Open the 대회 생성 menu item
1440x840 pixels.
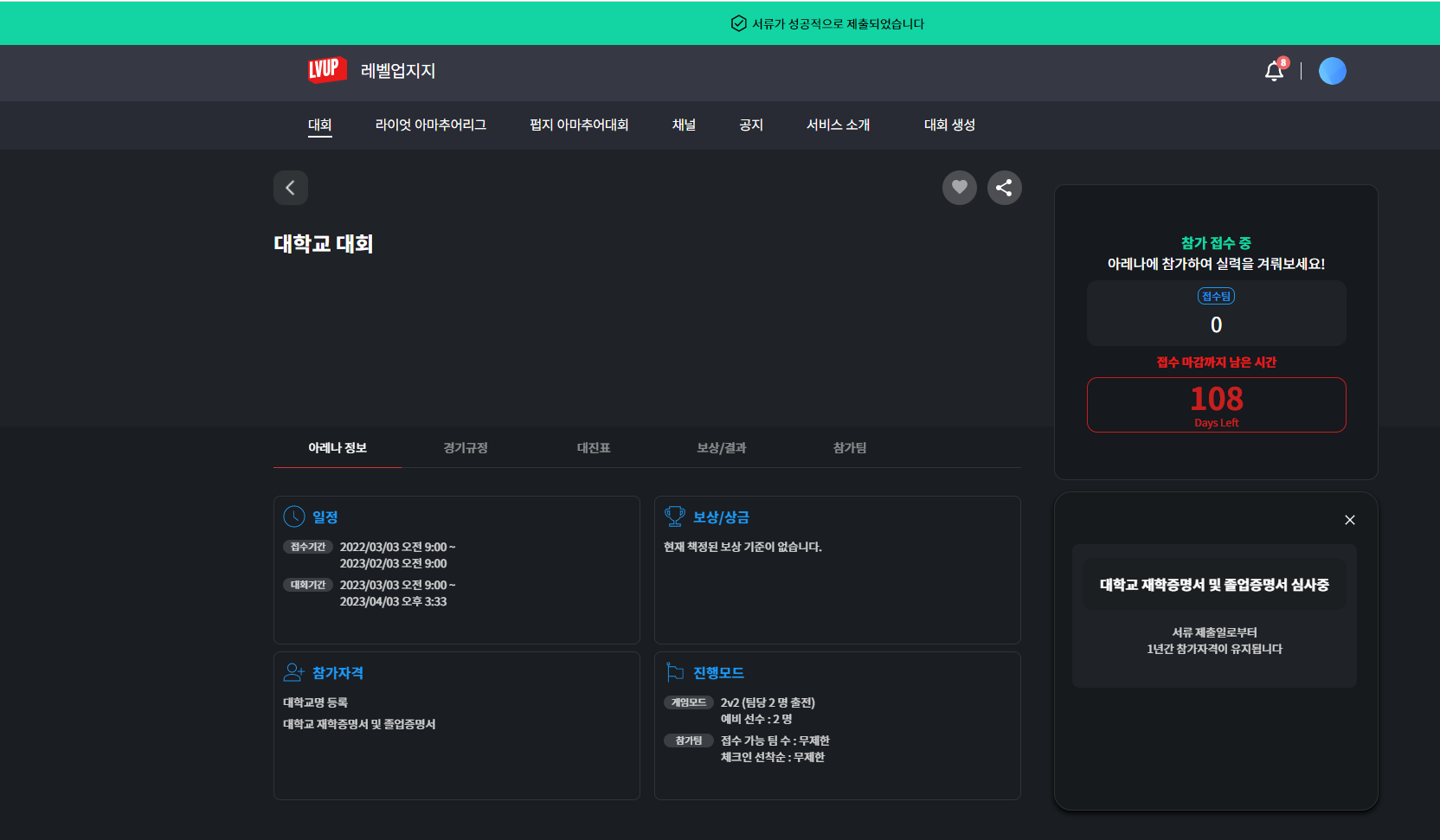[x=949, y=125]
